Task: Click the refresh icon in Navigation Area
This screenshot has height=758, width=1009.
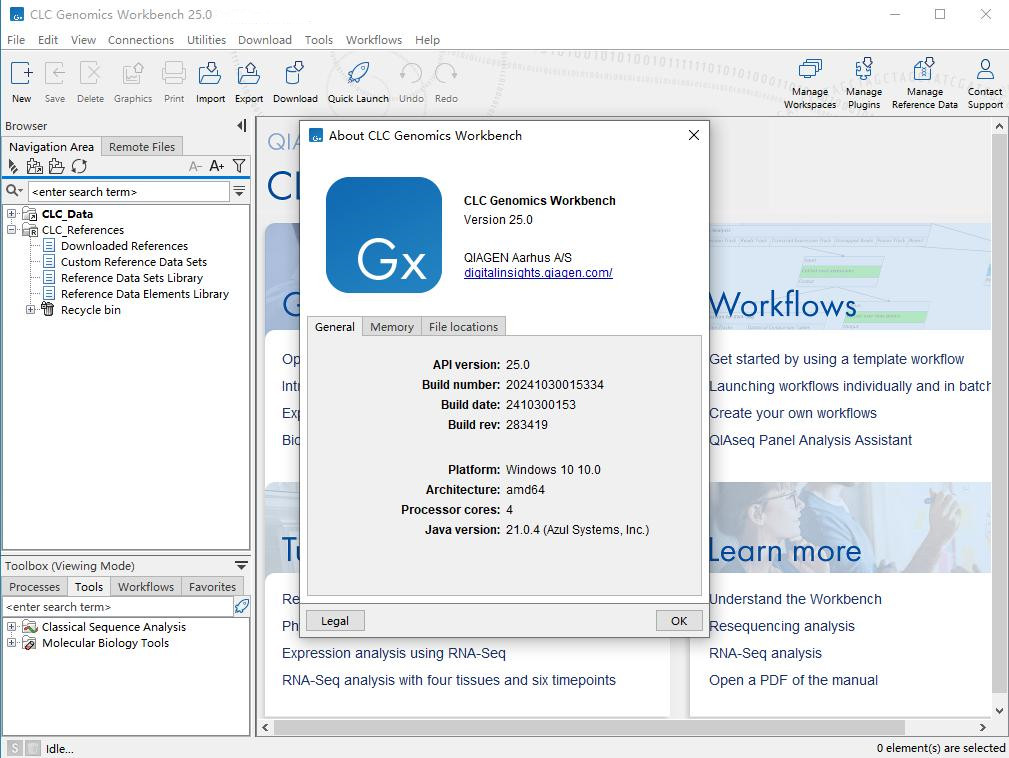Action: [79, 166]
